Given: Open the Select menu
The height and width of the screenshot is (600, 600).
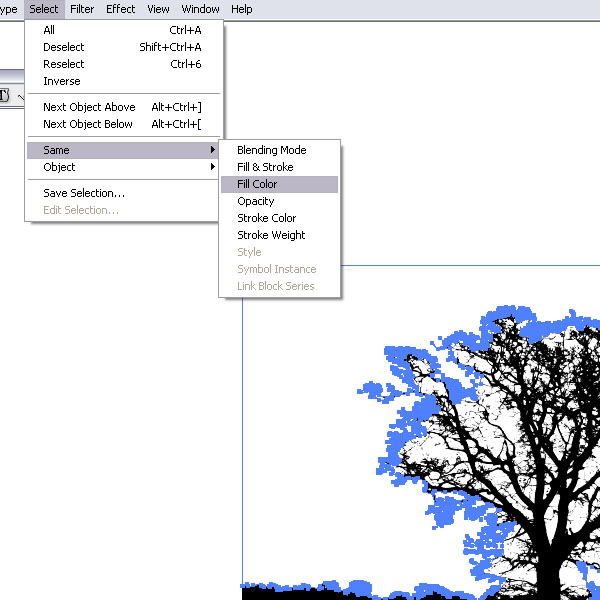Looking at the screenshot, I should click(44, 9).
